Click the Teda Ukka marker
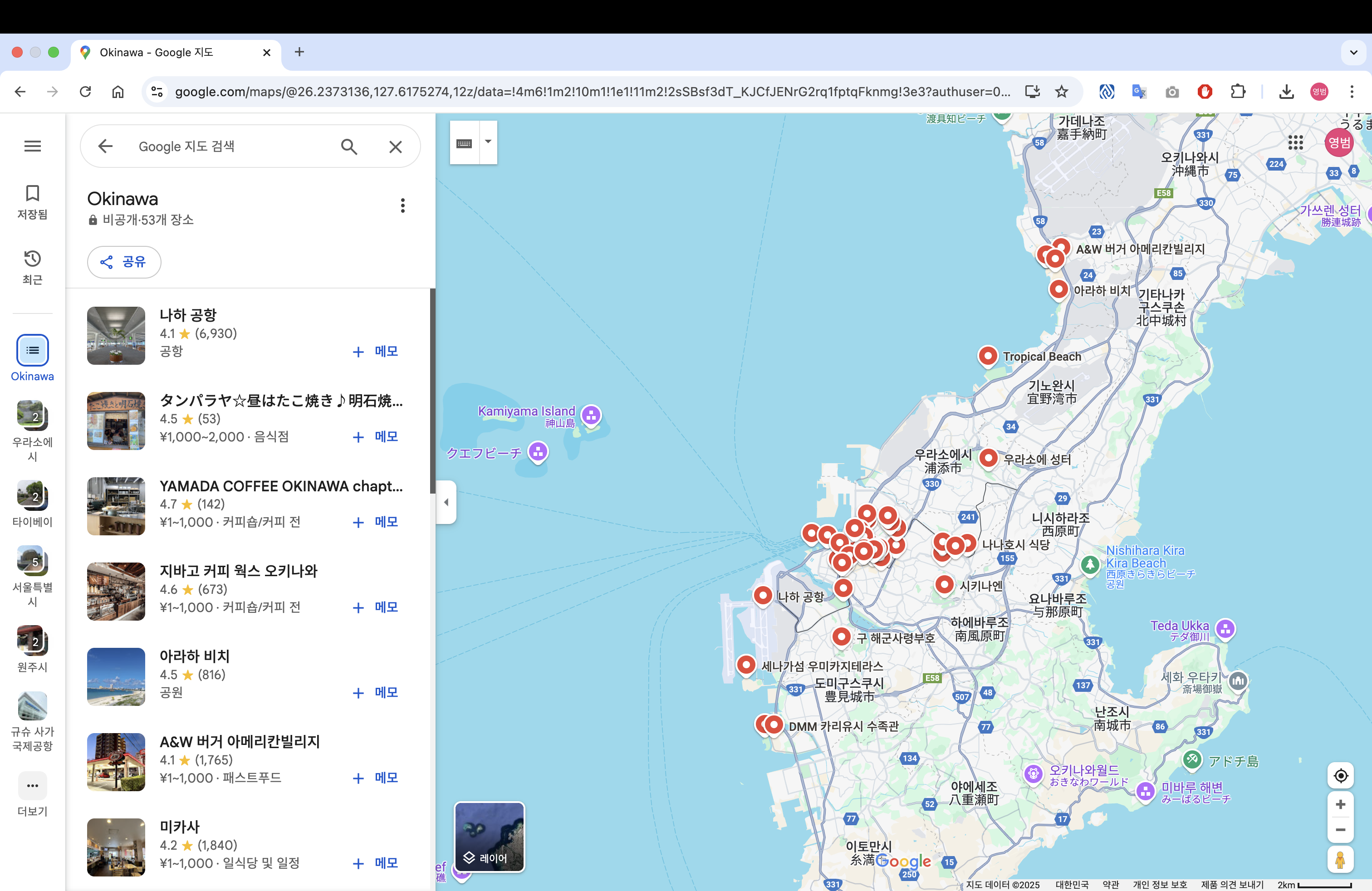Image resolution: width=1372 pixels, height=891 pixels. [x=1225, y=629]
